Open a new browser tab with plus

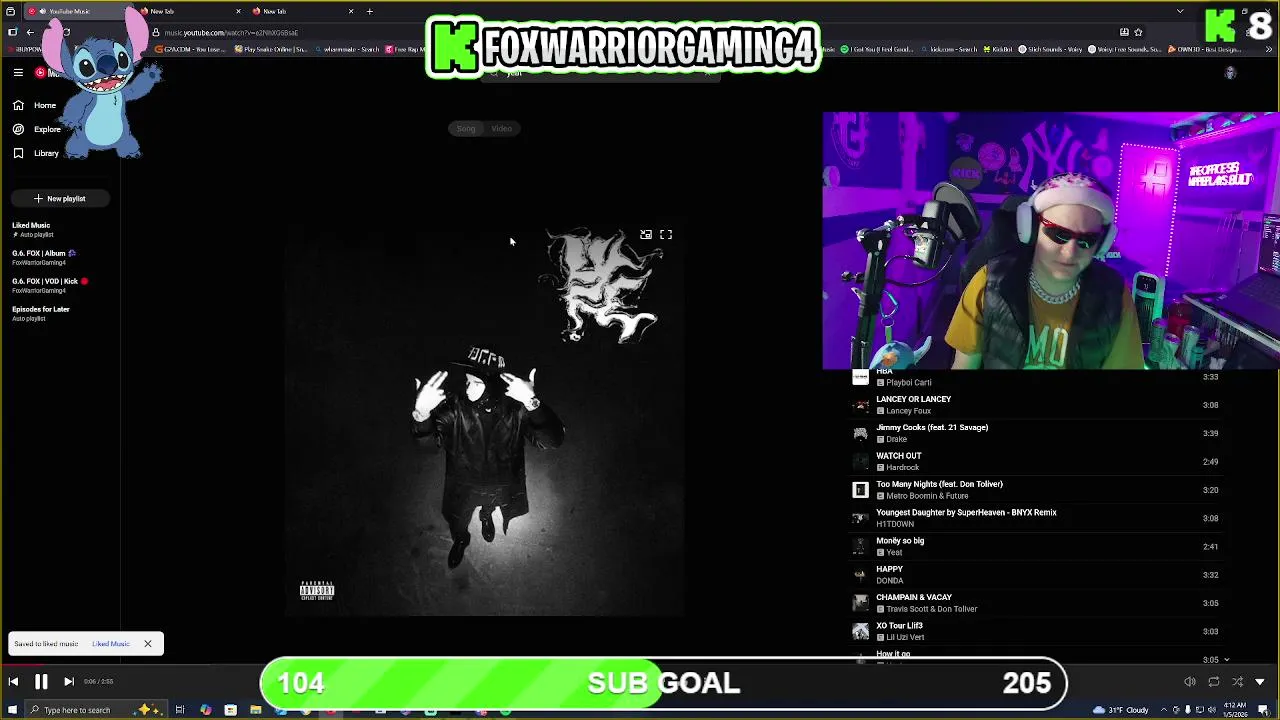(x=370, y=11)
